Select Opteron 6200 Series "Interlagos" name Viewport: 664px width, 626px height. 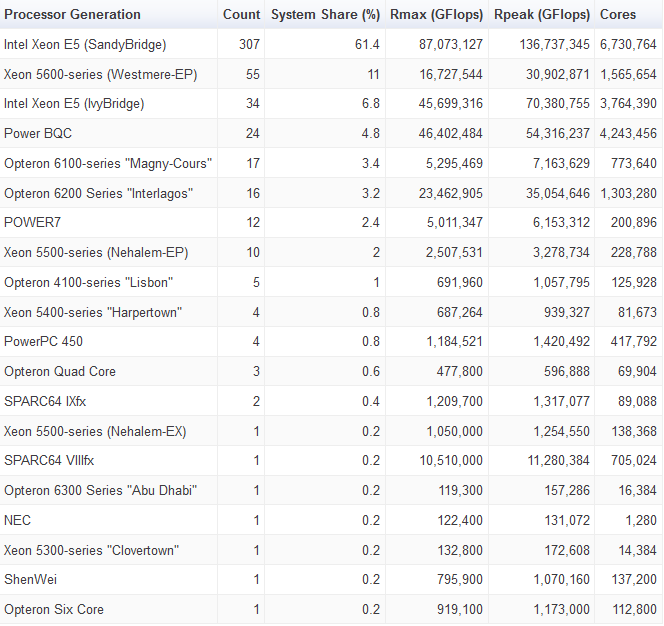coord(98,194)
